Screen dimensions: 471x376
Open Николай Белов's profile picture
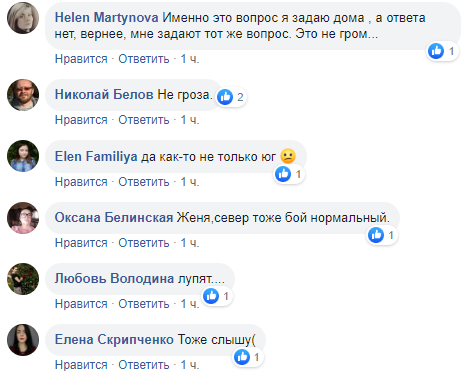(x=23, y=95)
